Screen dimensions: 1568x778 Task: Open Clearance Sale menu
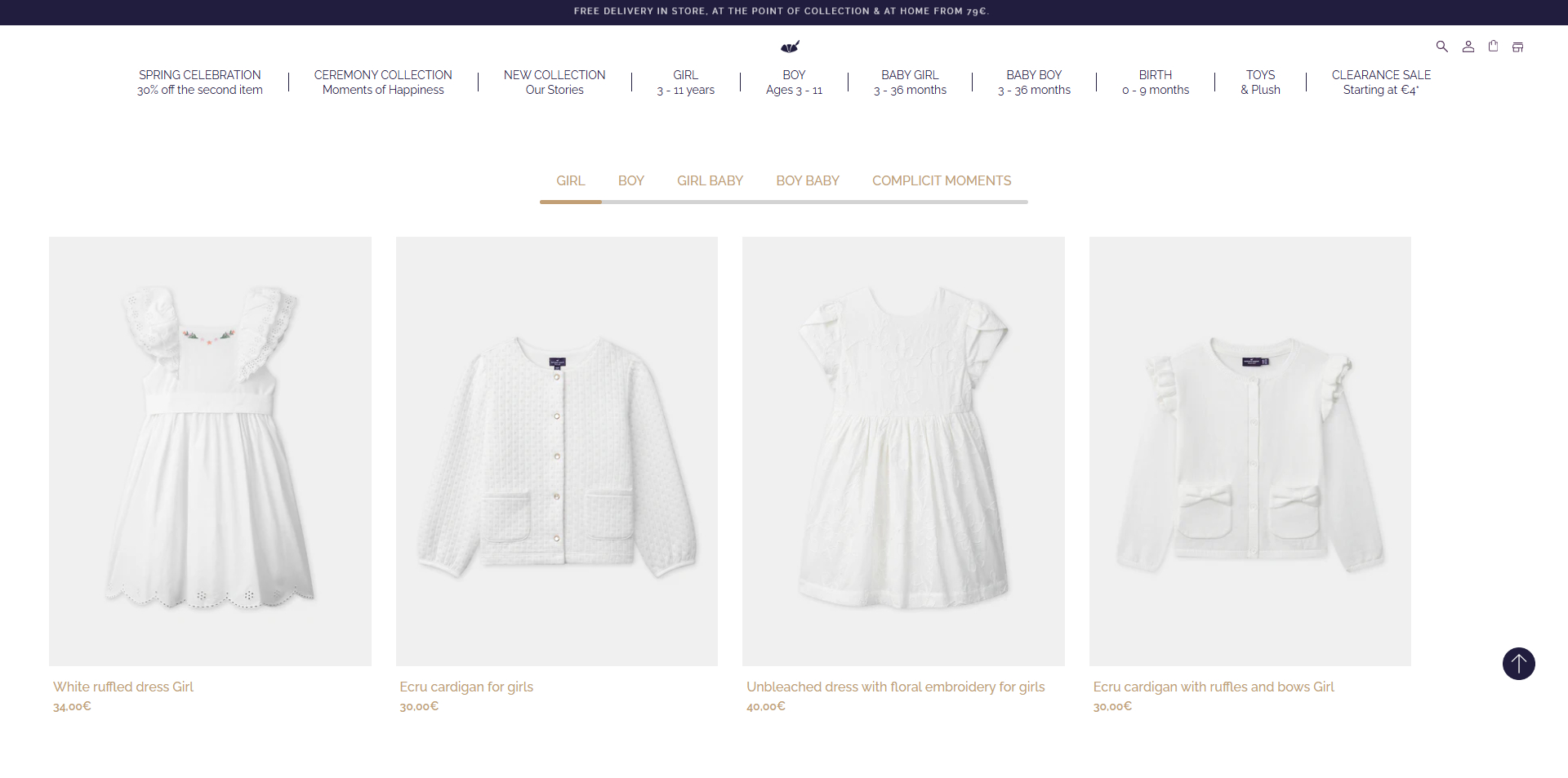[x=1381, y=82]
